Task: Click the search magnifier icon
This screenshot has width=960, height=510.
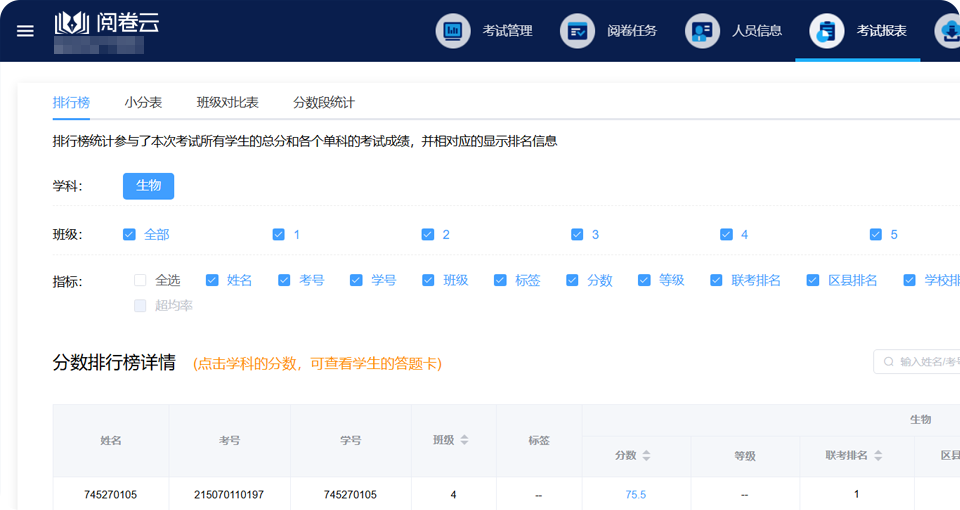Action: click(888, 362)
